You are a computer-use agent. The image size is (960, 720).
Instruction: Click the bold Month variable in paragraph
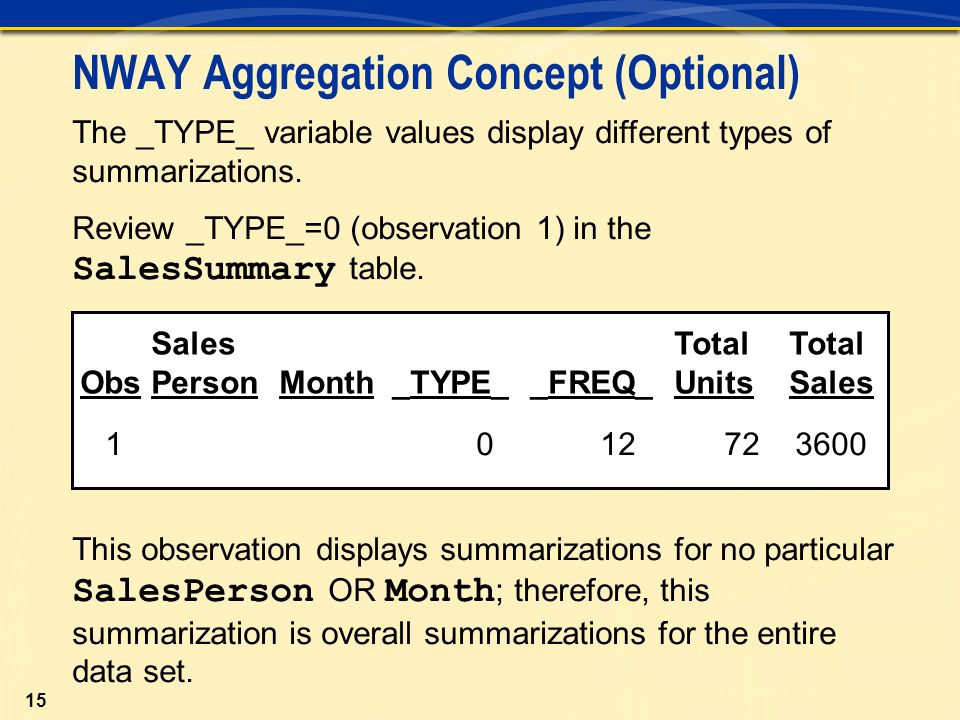point(439,590)
